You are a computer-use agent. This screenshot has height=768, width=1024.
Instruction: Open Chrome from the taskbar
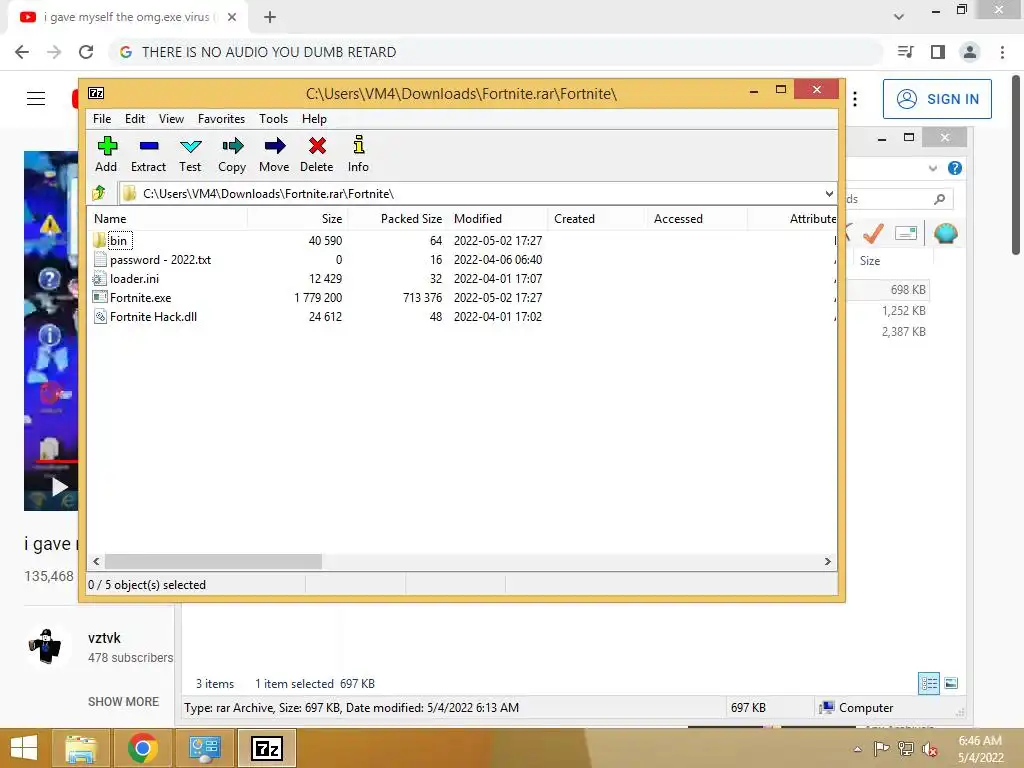pyautogui.click(x=142, y=748)
